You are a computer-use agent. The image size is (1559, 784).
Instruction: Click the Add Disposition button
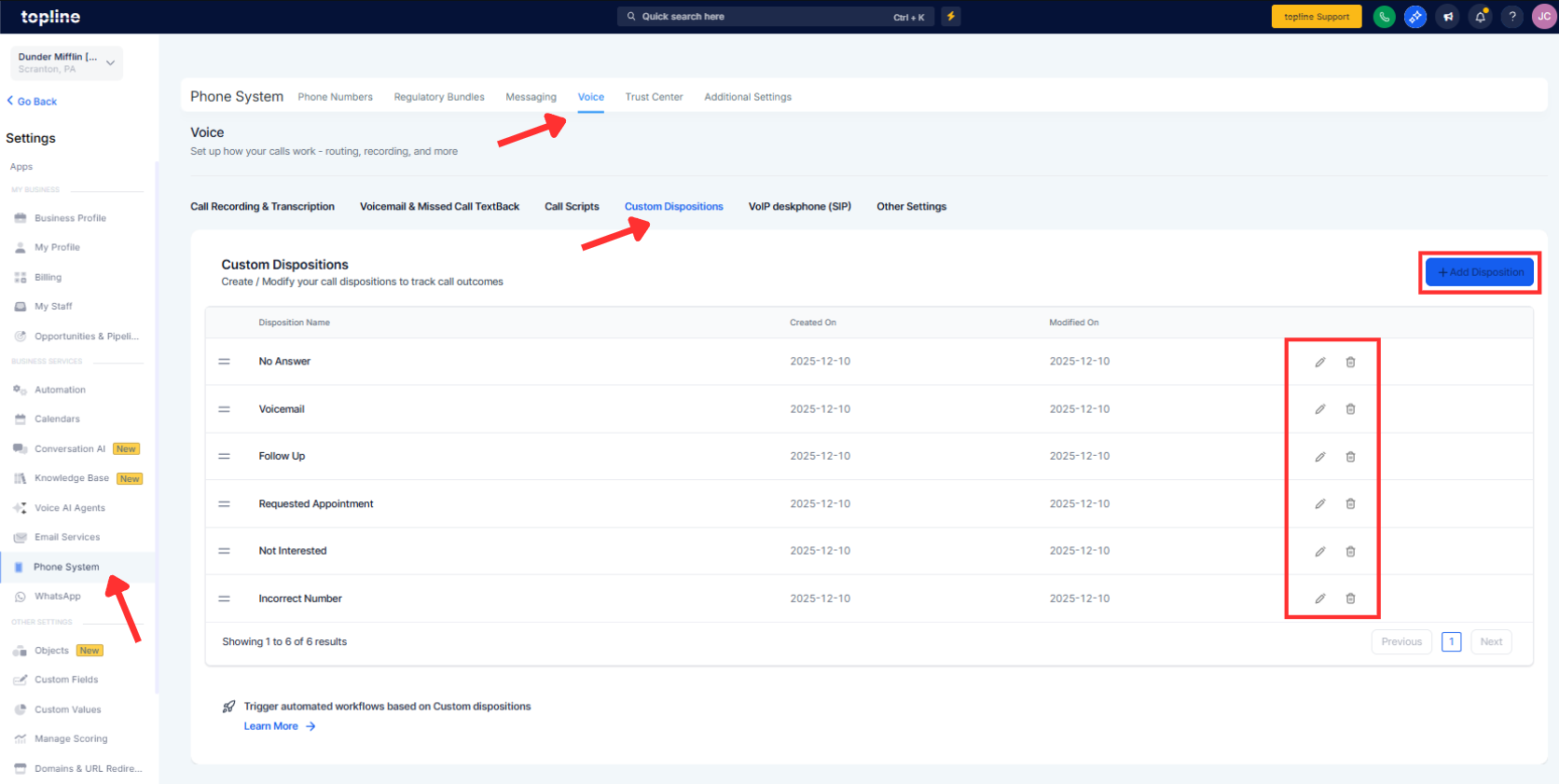[1479, 272]
